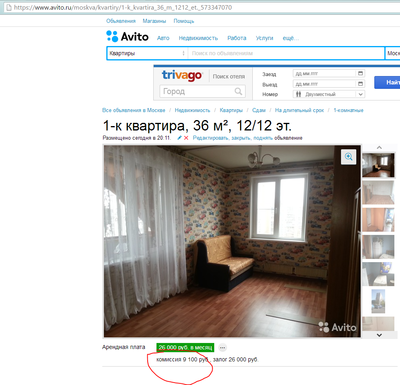Select the third photo thumbnail
400x385 pixels.
click(x=378, y=220)
